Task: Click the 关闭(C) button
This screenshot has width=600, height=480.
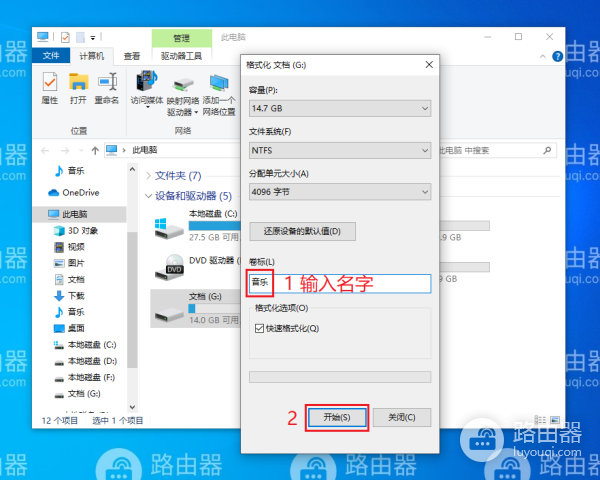Action: [x=402, y=417]
